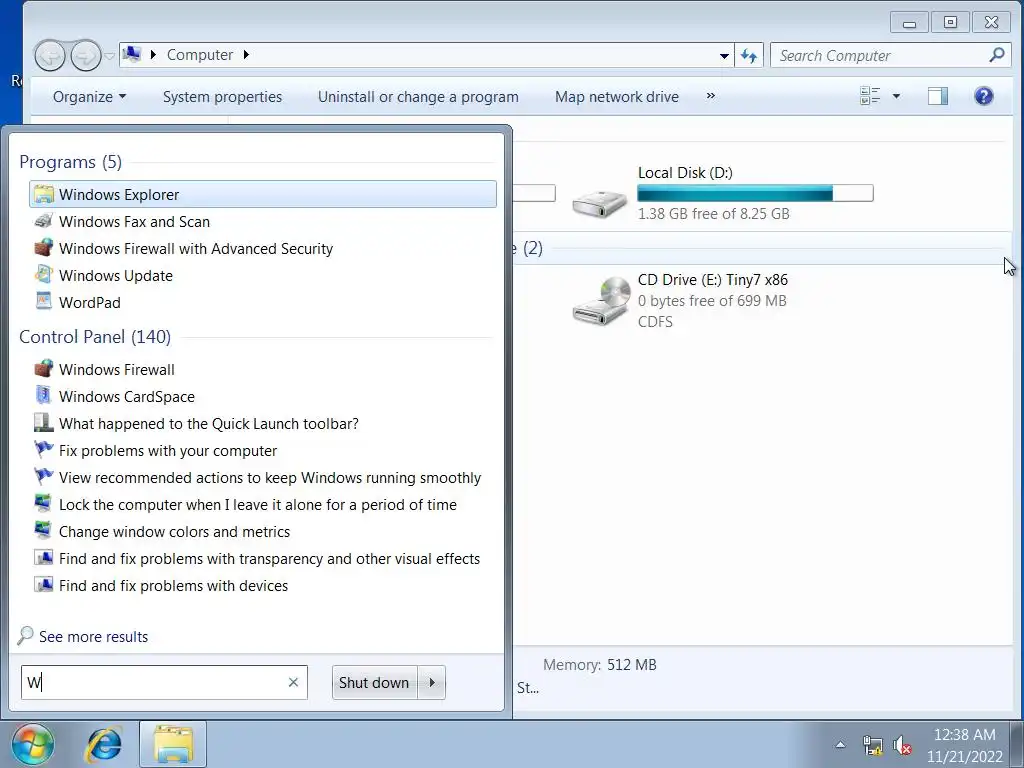
Task: Show additional toolbar commands chevron
Action: tap(711, 96)
